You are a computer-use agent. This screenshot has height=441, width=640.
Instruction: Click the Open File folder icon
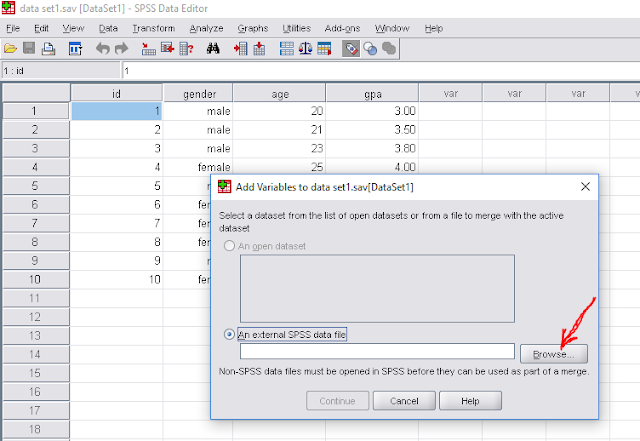click(x=10, y=49)
